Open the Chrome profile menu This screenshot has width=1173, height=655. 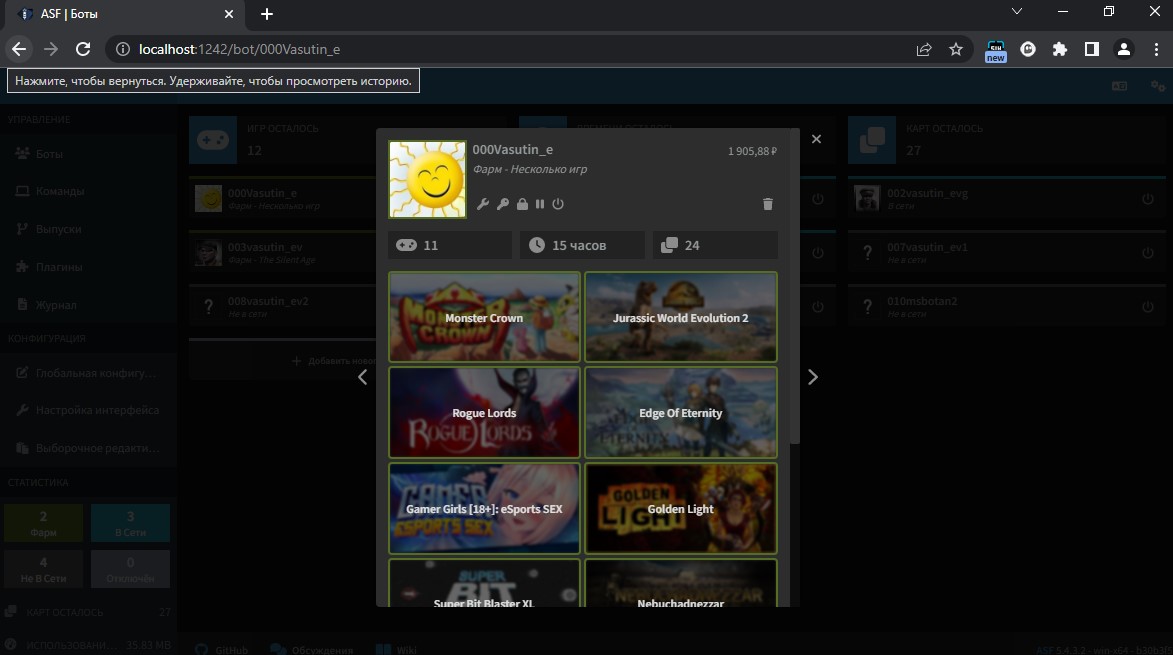pyautogui.click(x=1124, y=49)
